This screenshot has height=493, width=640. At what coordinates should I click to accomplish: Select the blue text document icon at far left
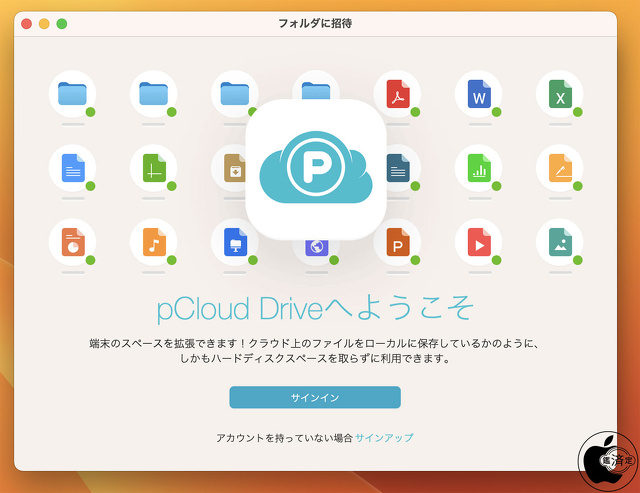[x=72, y=168]
